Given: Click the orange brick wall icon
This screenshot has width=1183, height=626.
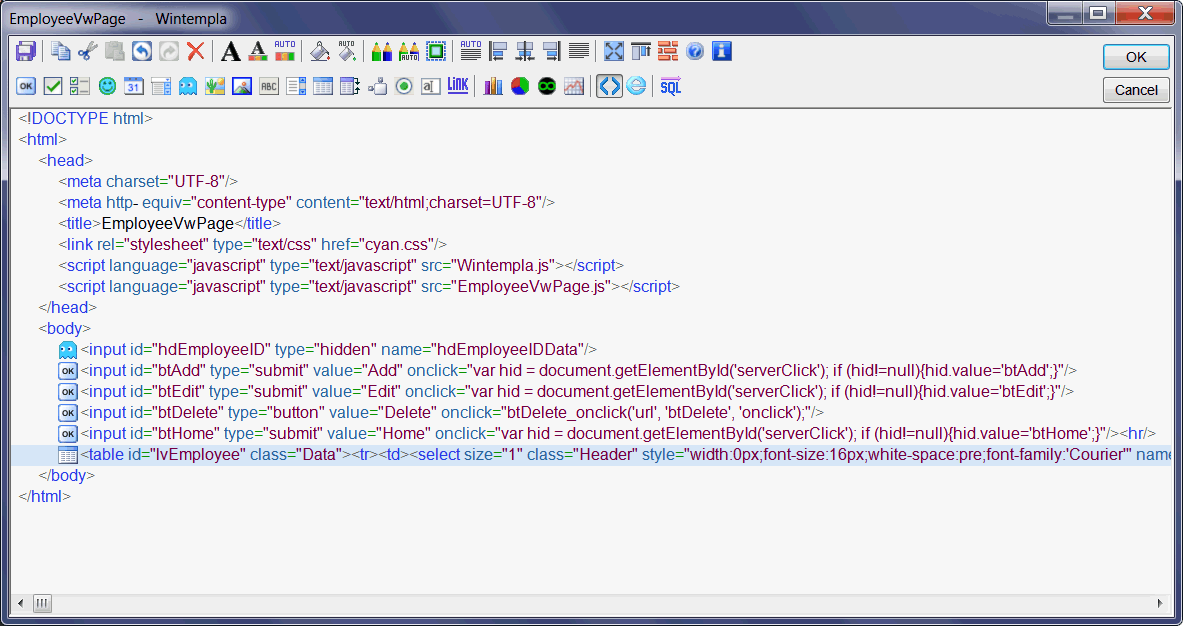Looking at the screenshot, I should click(668, 51).
